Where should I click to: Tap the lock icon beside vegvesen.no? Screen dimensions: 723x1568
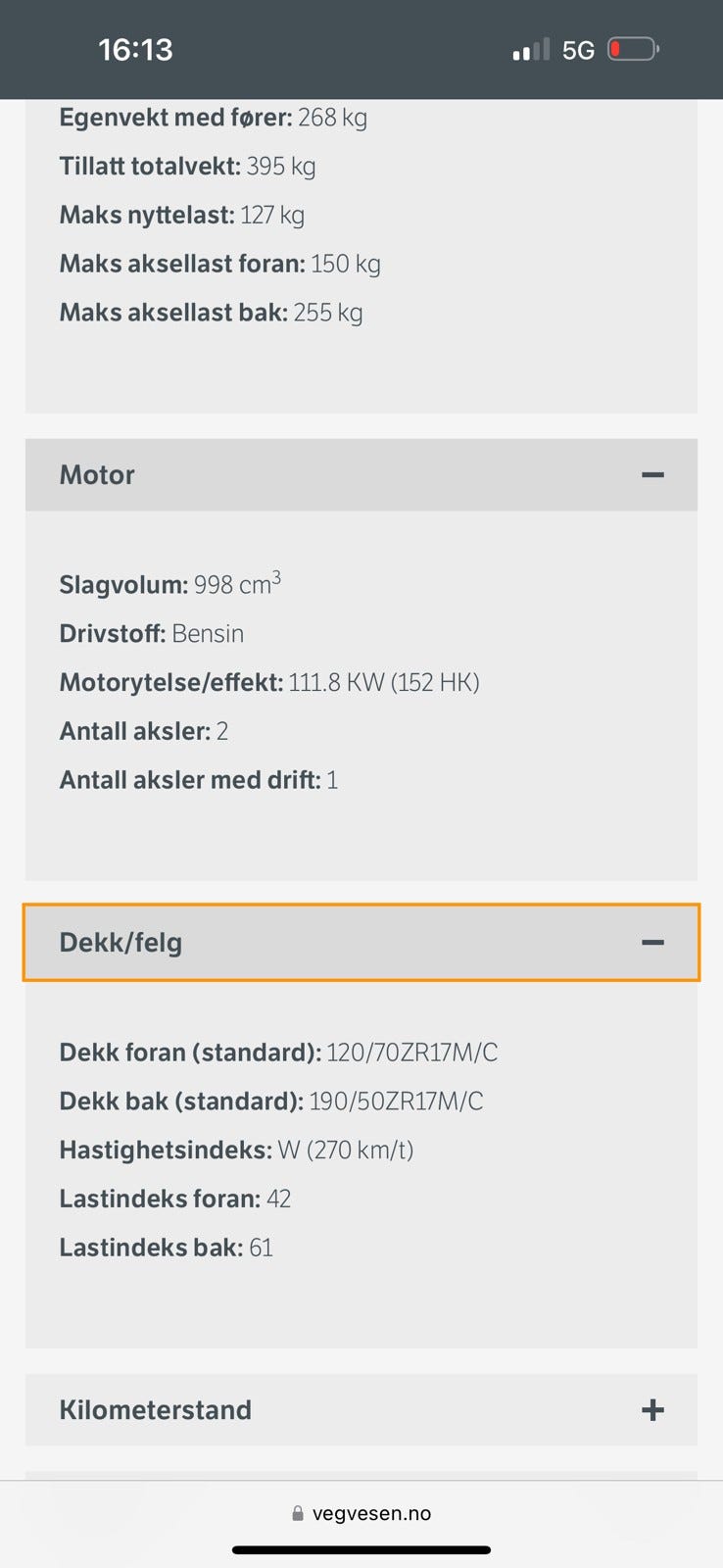pos(298,1513)
